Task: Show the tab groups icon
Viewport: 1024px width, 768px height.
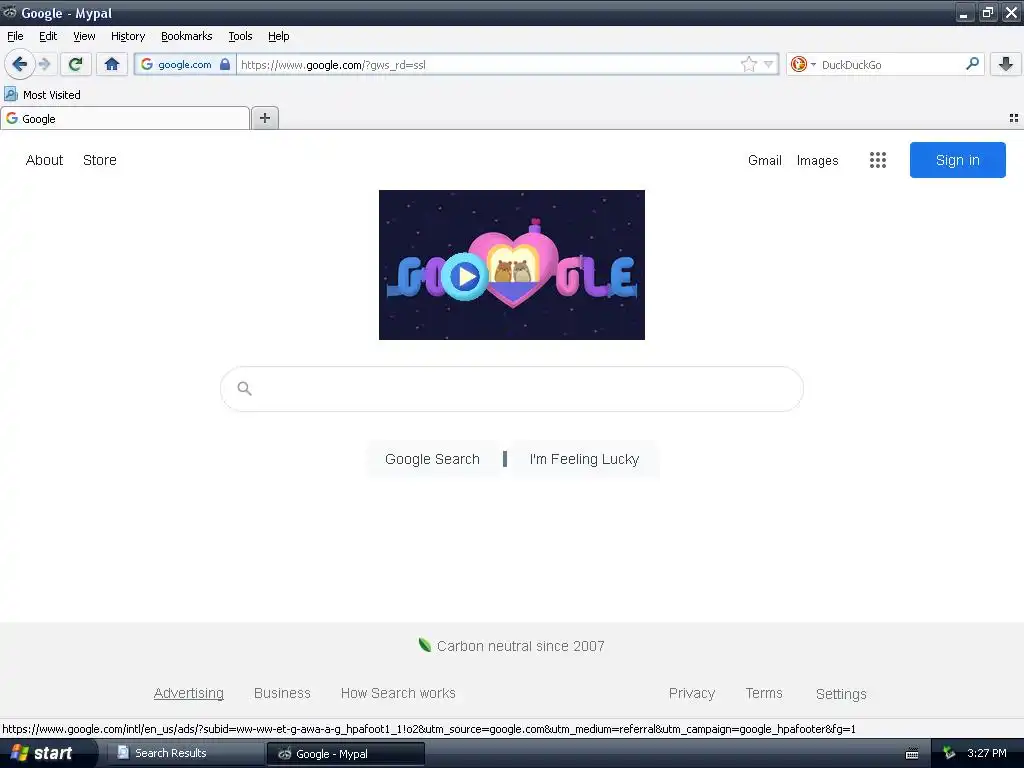Action: (1014, 118)
